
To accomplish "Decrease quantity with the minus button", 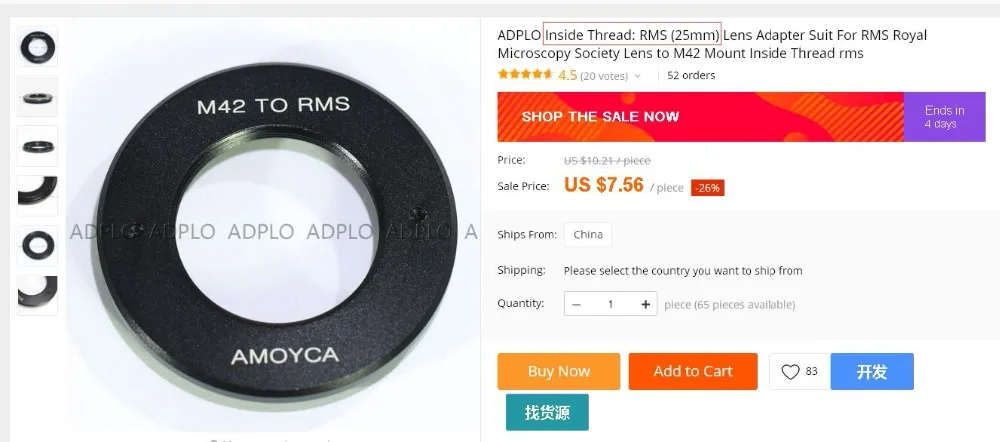I will pyautogui.click(x=576, y=304).
